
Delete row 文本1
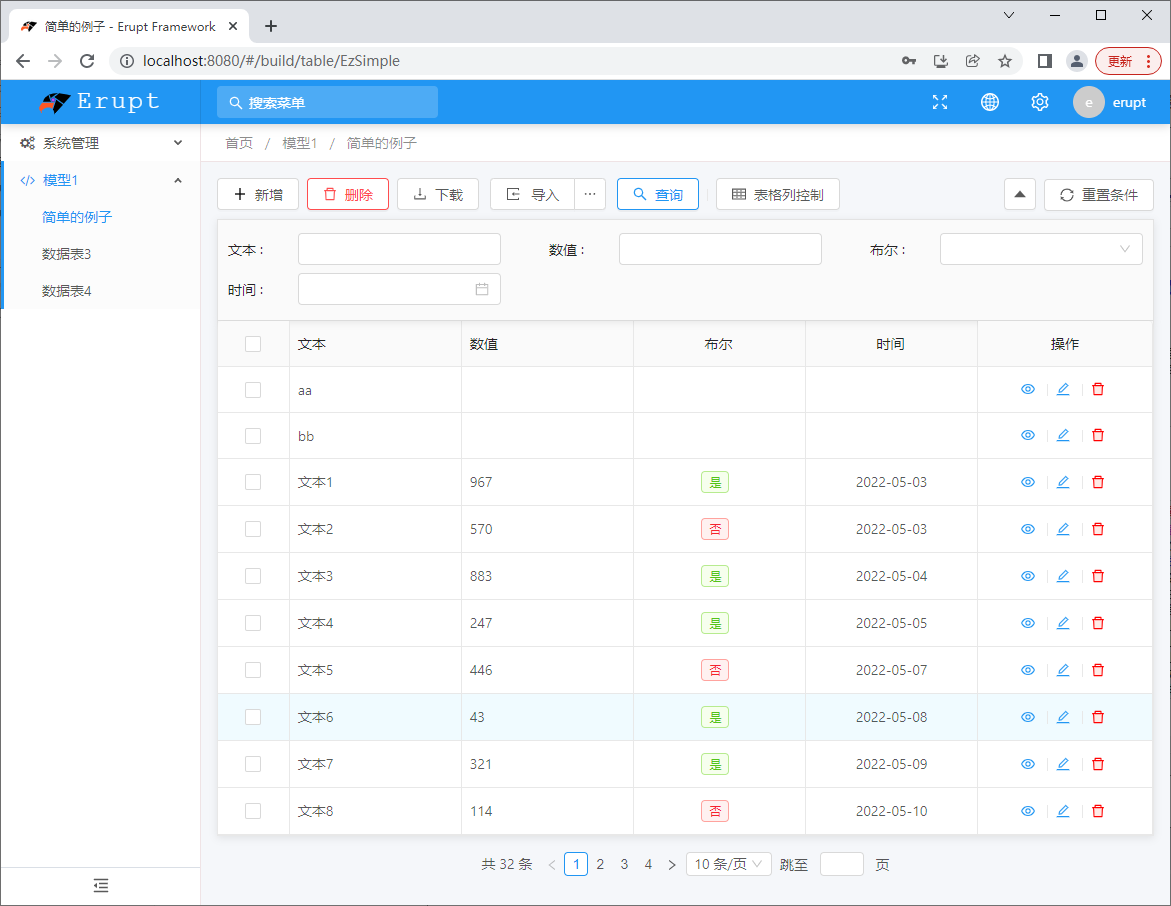pos(1098,482)
